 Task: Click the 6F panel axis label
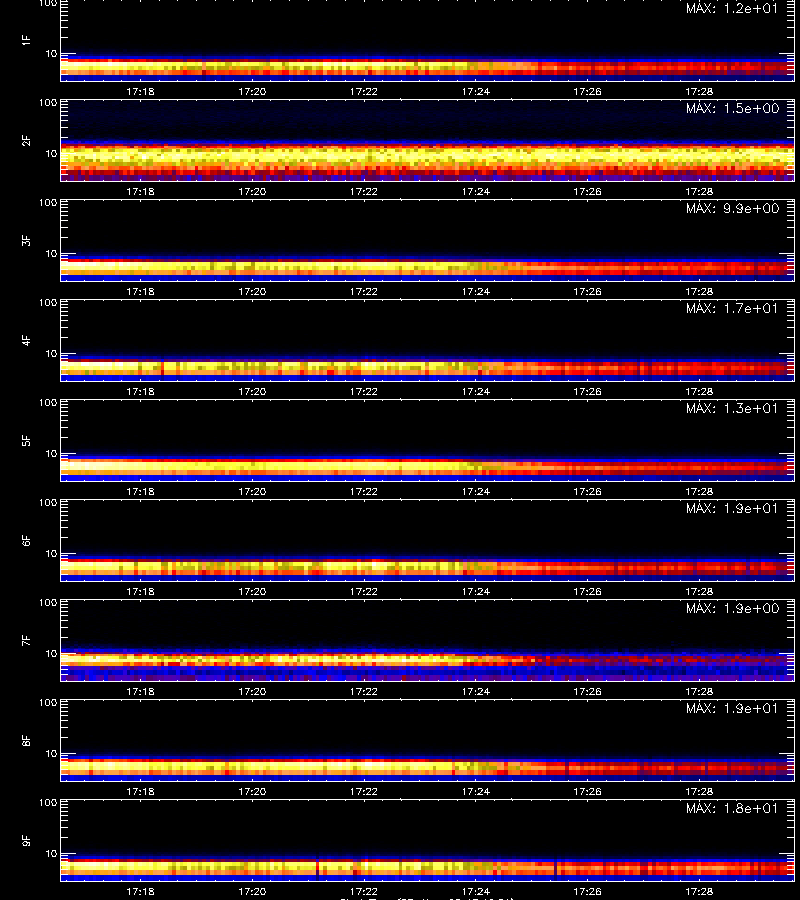tap(26, 540)
